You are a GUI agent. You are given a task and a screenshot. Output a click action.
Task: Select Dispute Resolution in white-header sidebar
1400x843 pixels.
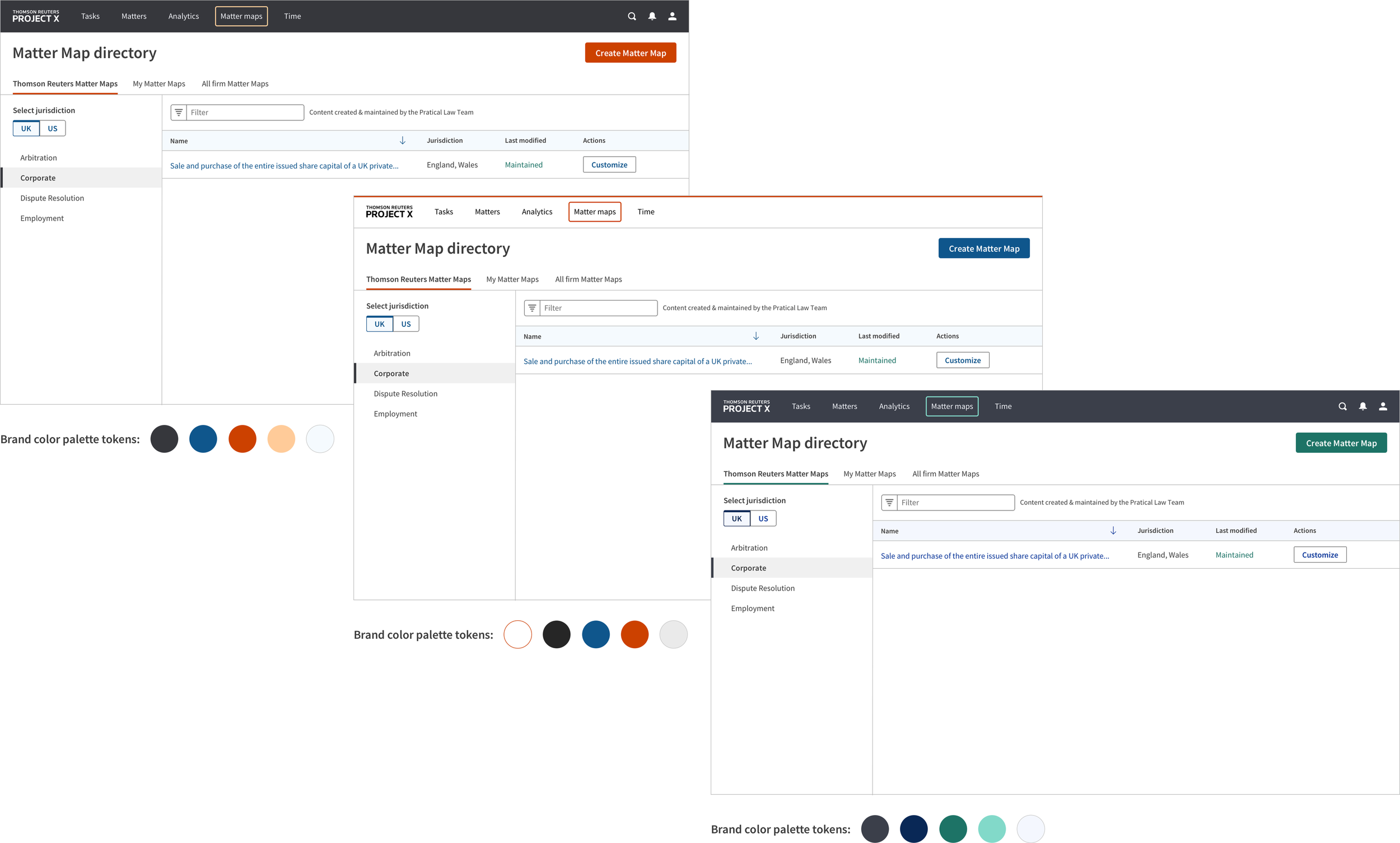[x=405, y=394]
